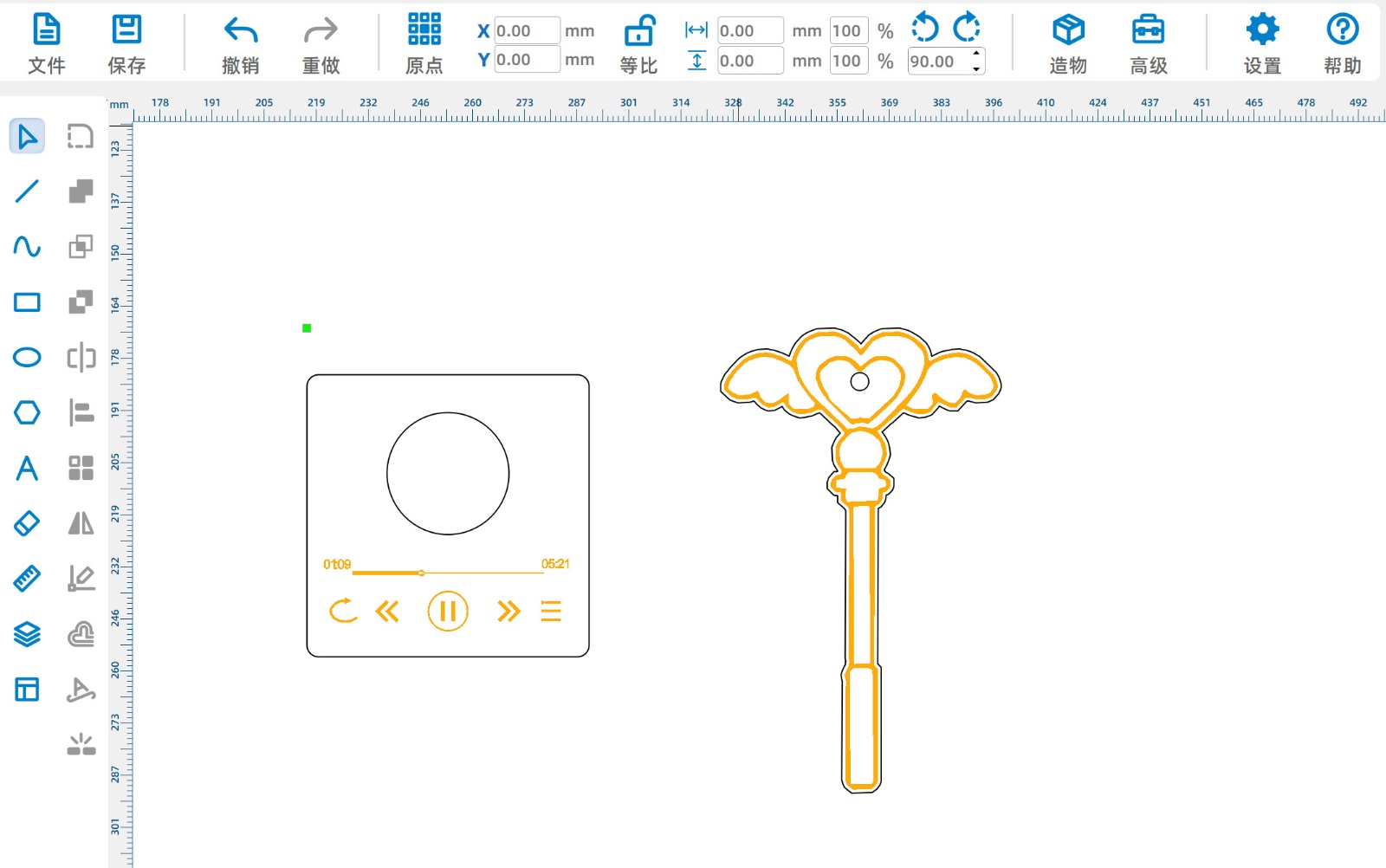This screenshot has height=868, width=1386.
Task: Select the winged heart key graphic
Action: tap(860, 560)
